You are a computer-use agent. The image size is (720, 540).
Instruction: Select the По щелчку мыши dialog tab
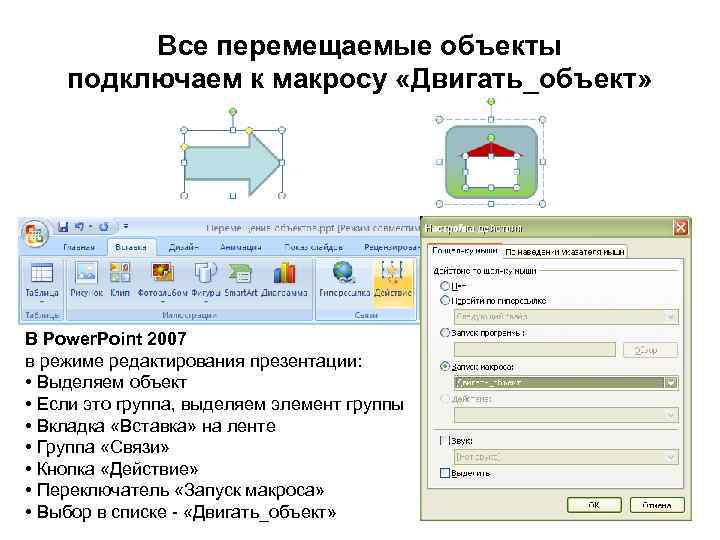(x=465, y=251)
